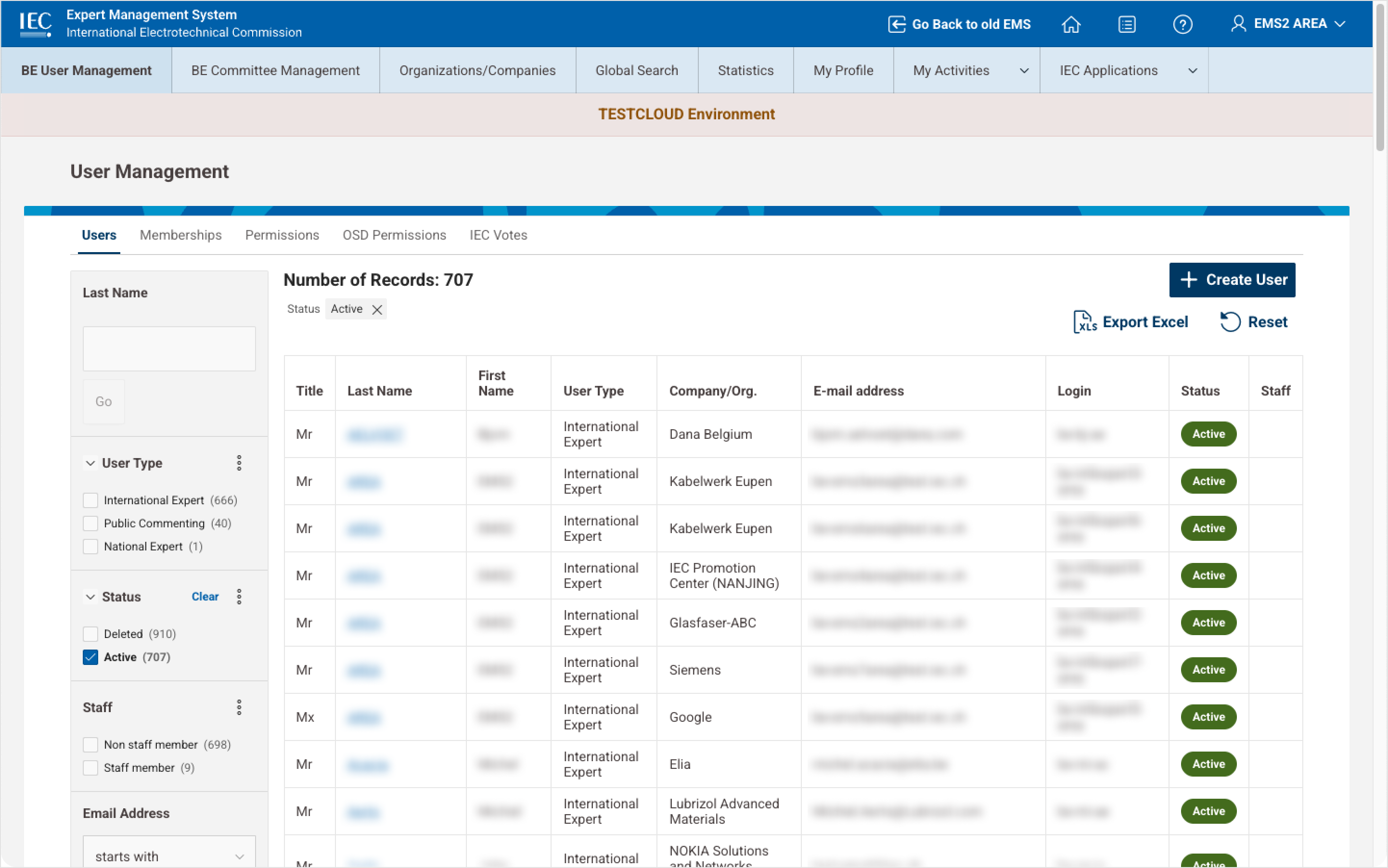
Task: Open the Staff section kebab menu icon
Action: point(240,707)
